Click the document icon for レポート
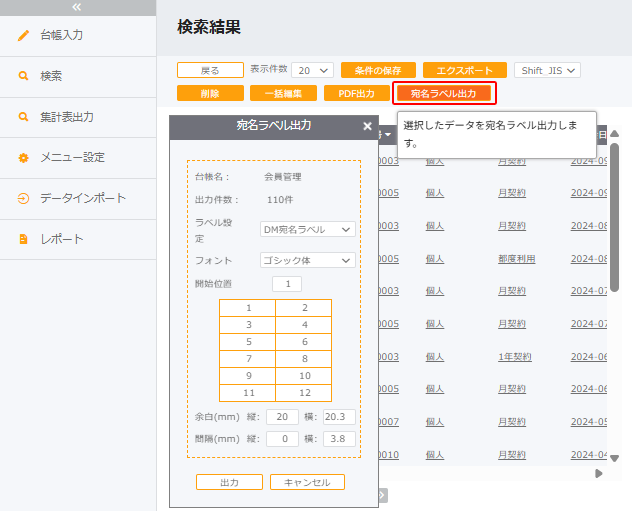This screenshot has height=511, width=632. pyautogui.click(x=24, y=240)
